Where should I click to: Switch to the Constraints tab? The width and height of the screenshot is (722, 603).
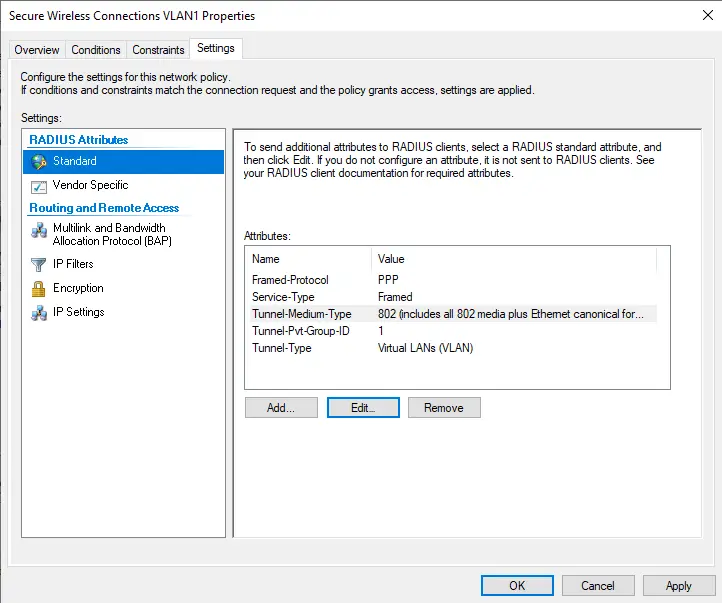pos(158,50)
